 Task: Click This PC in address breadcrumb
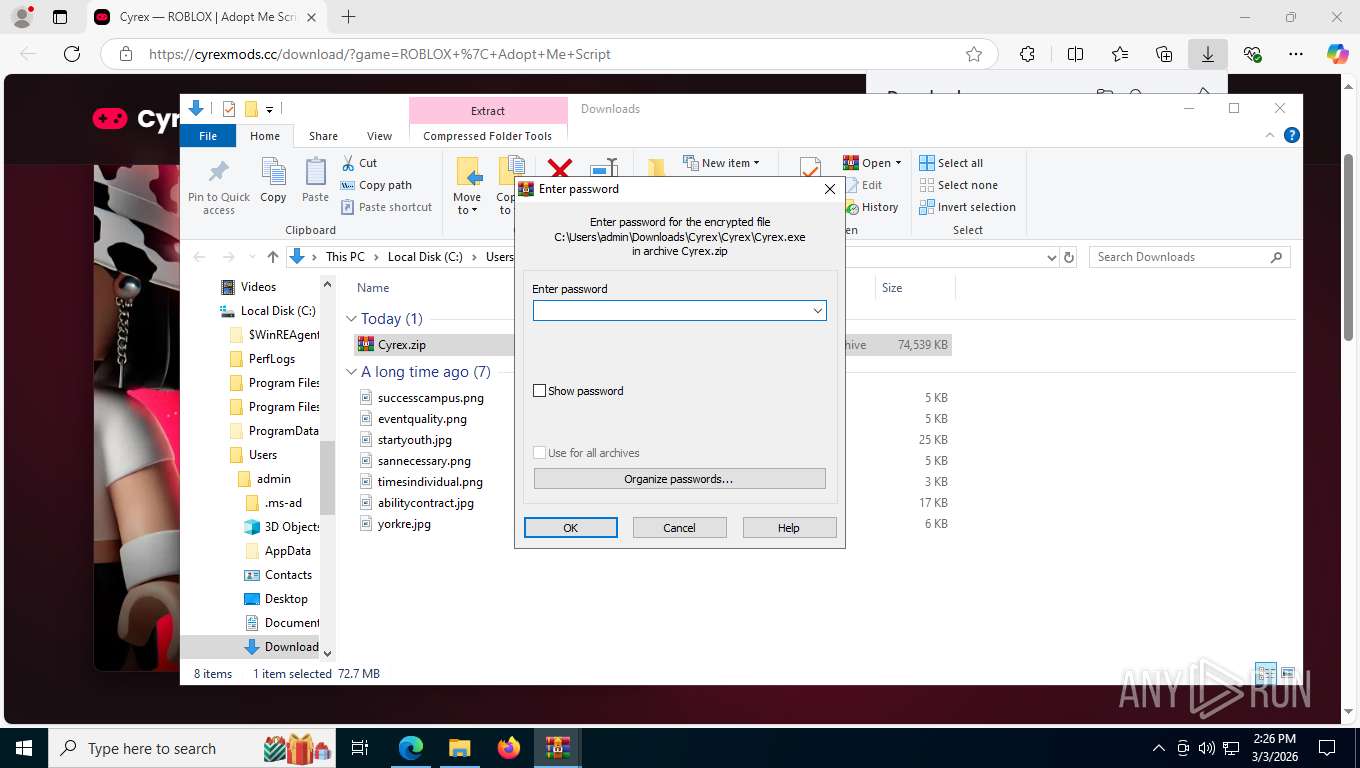pyautogui.click(x=345, y=257)
